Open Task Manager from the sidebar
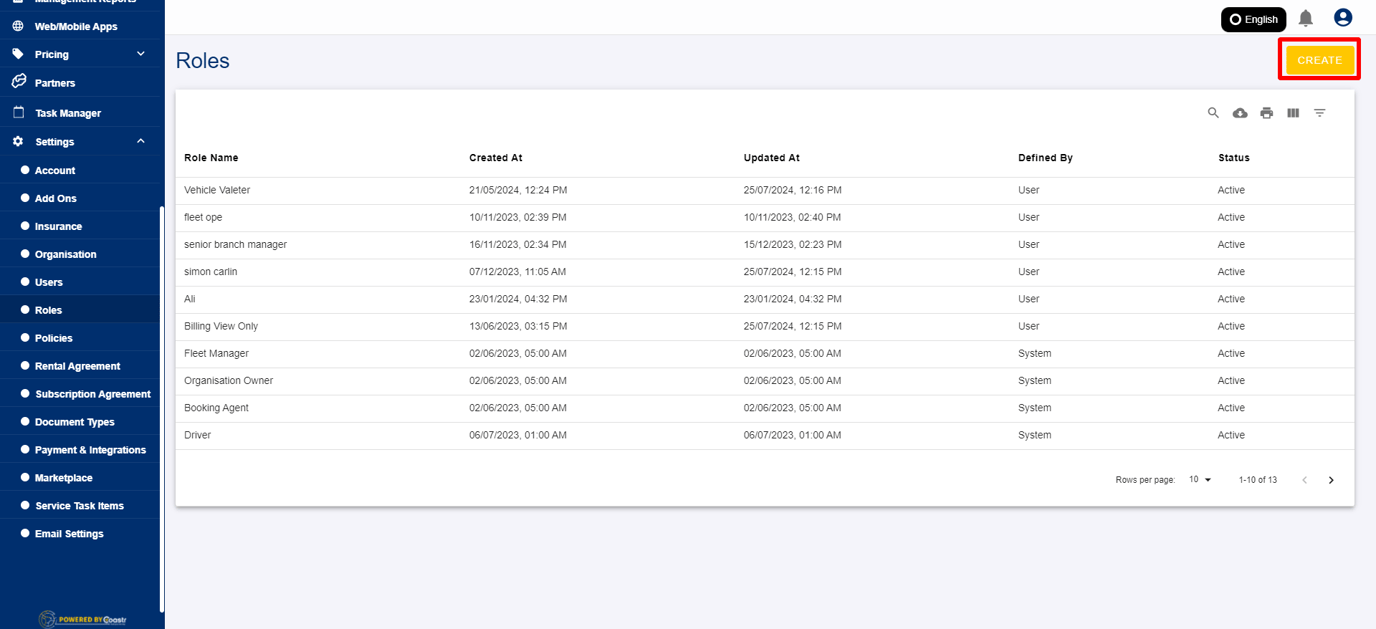This screenshot has height=629, width=1376. click(68, 113)
